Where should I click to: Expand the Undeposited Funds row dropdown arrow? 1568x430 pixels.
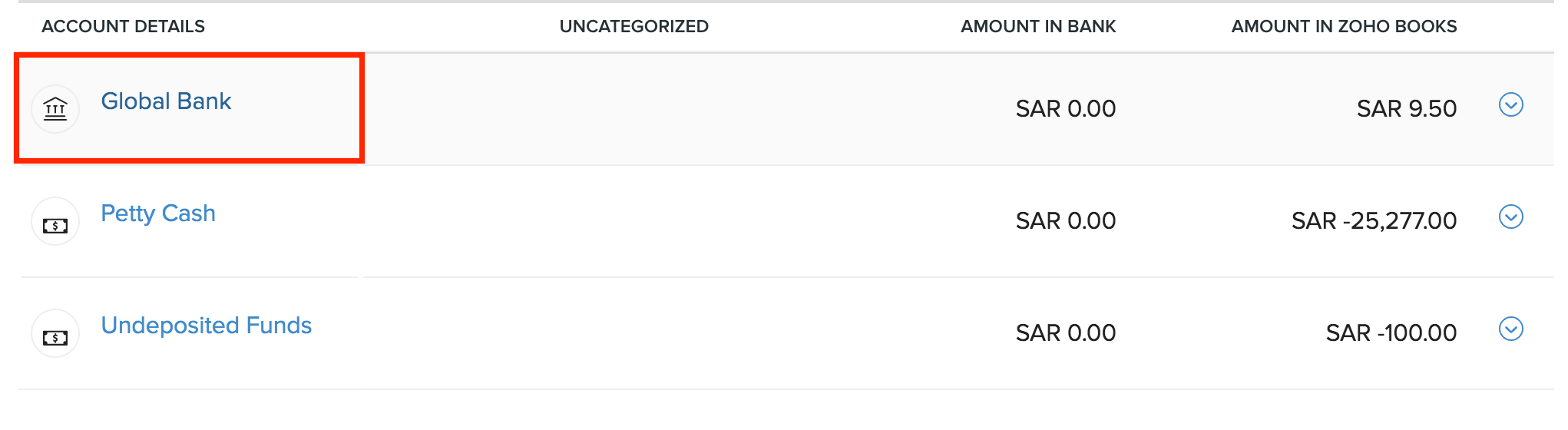pyautogui.click(x=1510, y=329)
